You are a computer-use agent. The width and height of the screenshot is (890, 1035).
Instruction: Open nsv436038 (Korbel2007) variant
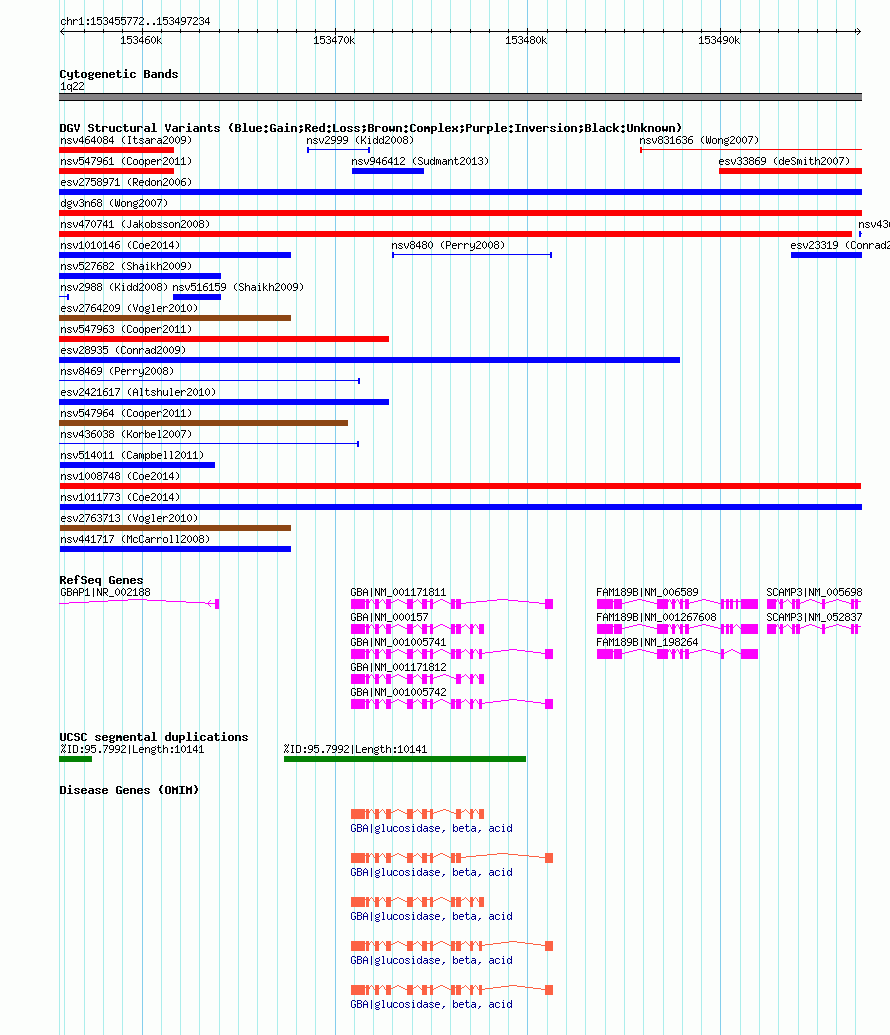pyautogui.click(x=209, y=444)
